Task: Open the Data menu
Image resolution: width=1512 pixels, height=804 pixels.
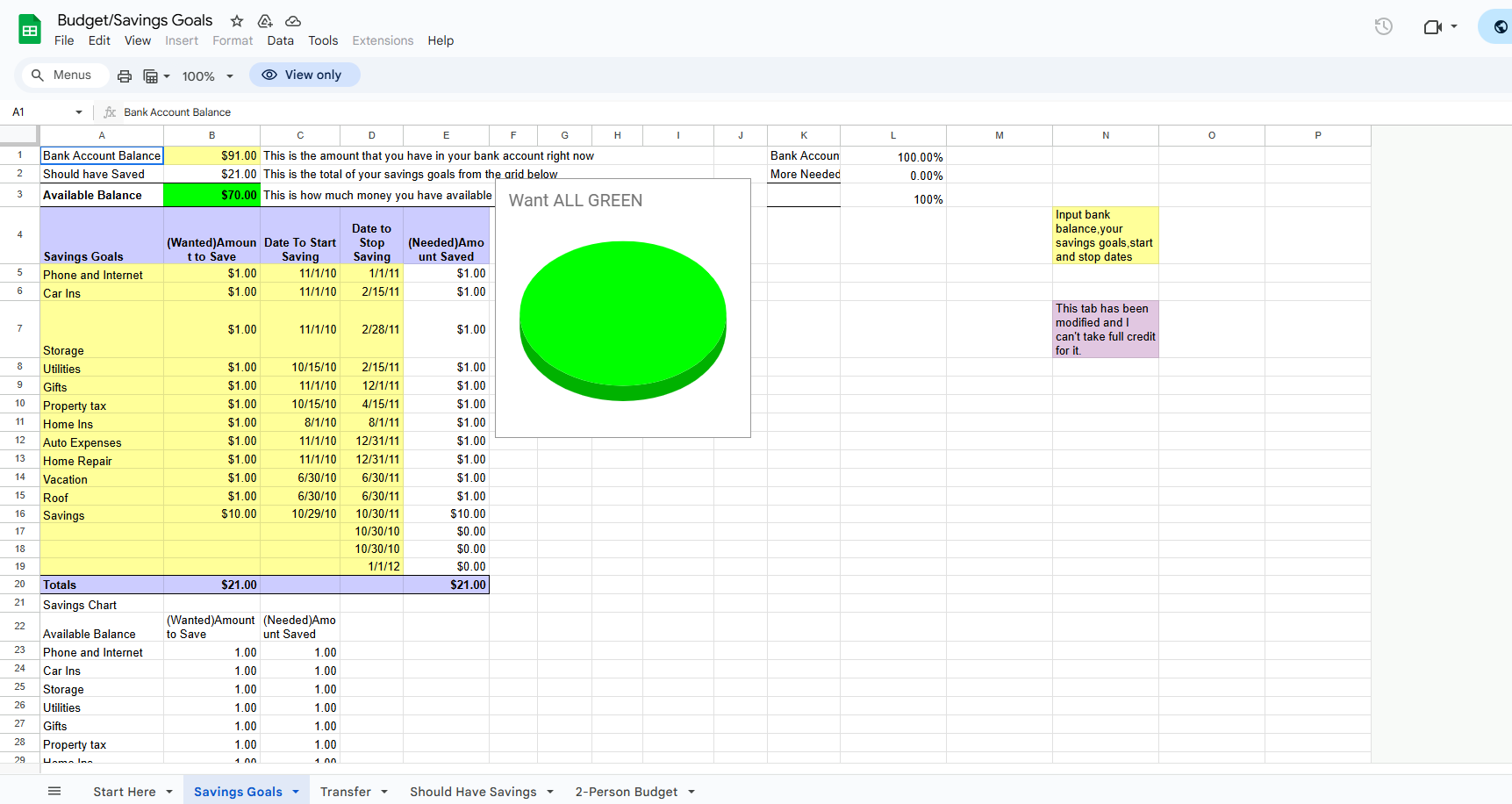Action: tap(280, 40)
